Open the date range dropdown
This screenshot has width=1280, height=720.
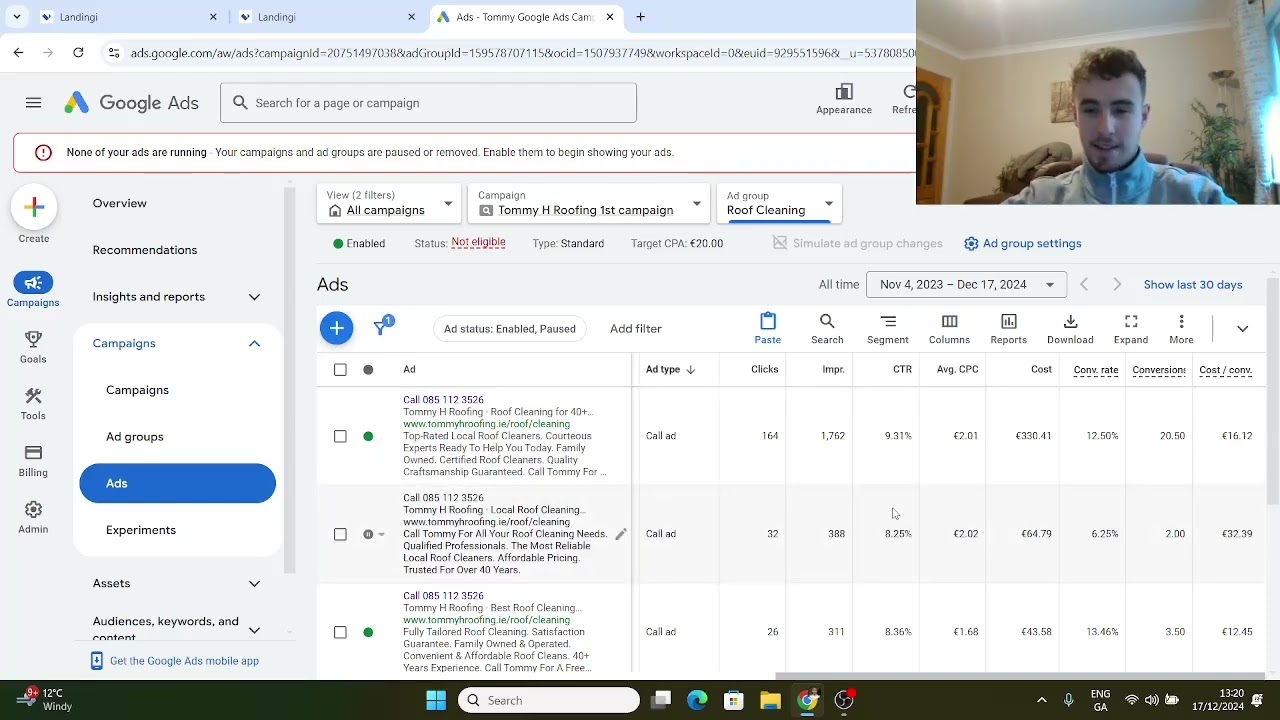[966, 285]
